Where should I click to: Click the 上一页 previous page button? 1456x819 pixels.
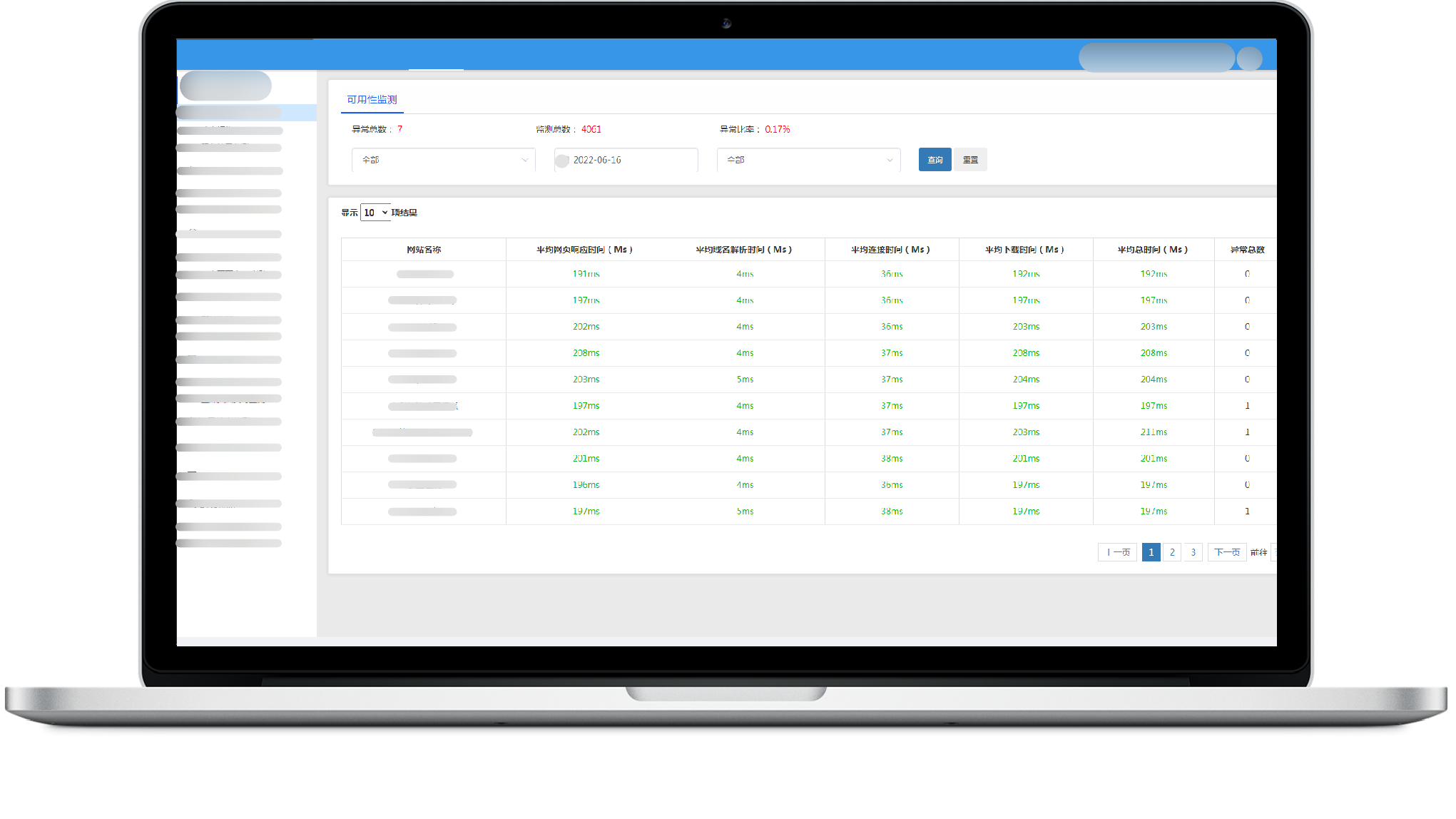pyautogui.click(x=1117, y=552)
